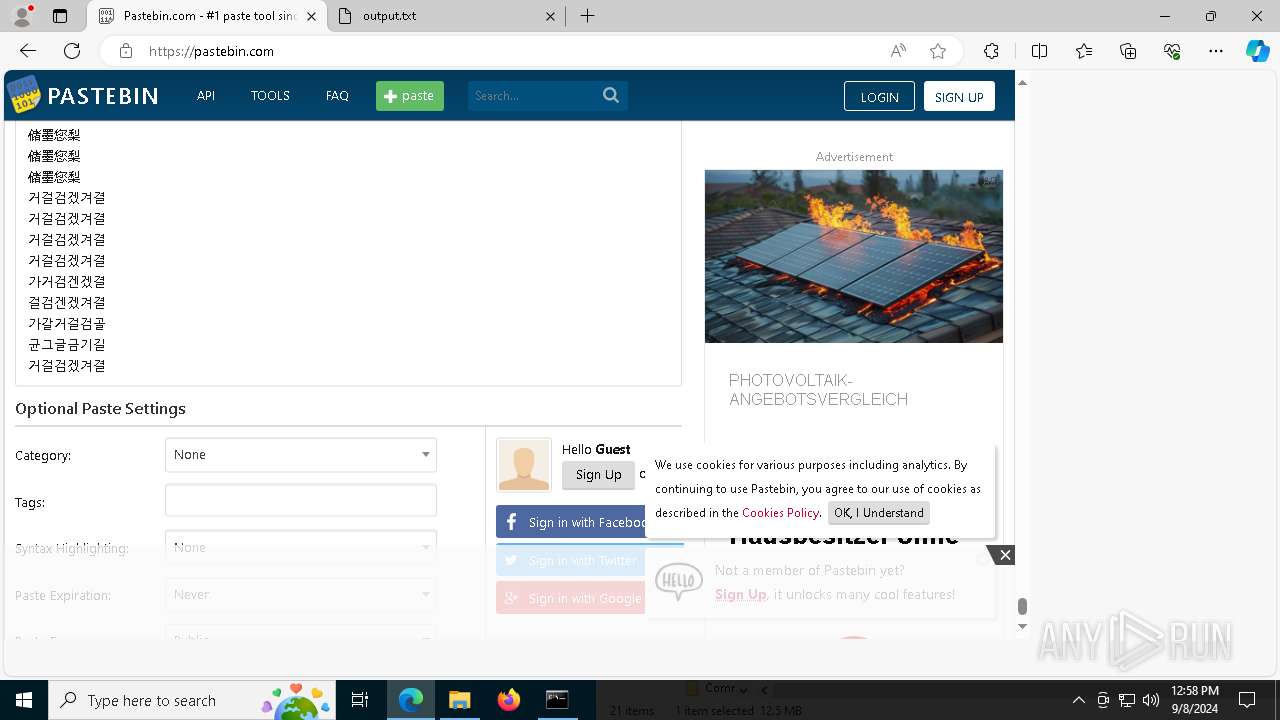Viewport: 1280px width, 720px height.
Task: Accept cookies with OK, I Understand
Action: click(879, 513)
